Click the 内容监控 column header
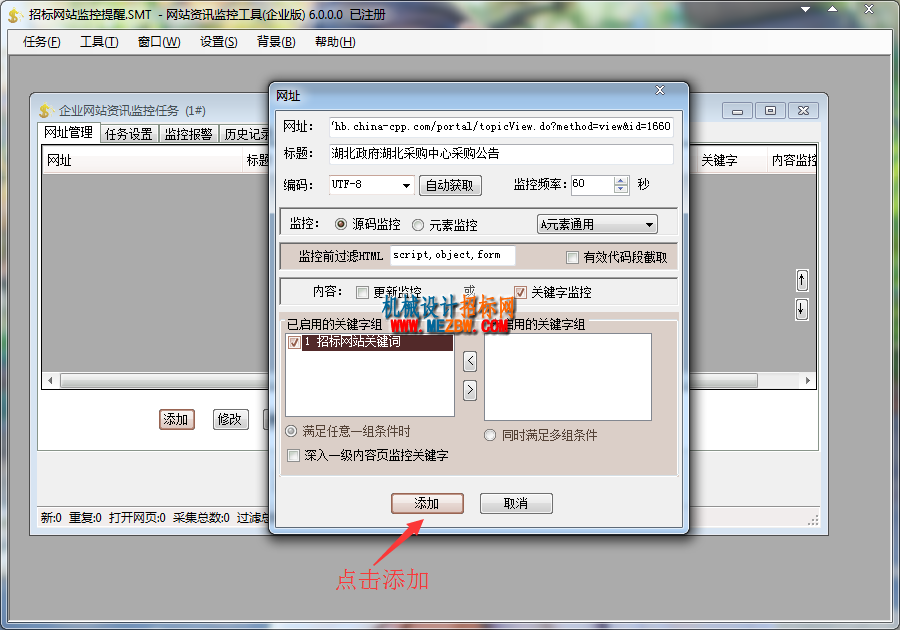Screen dimensions: 900x630 pos(793,161)
